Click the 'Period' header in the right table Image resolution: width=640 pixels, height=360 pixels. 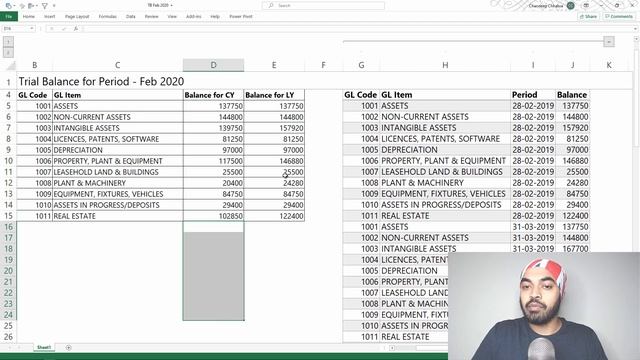(x=533, y=95)
